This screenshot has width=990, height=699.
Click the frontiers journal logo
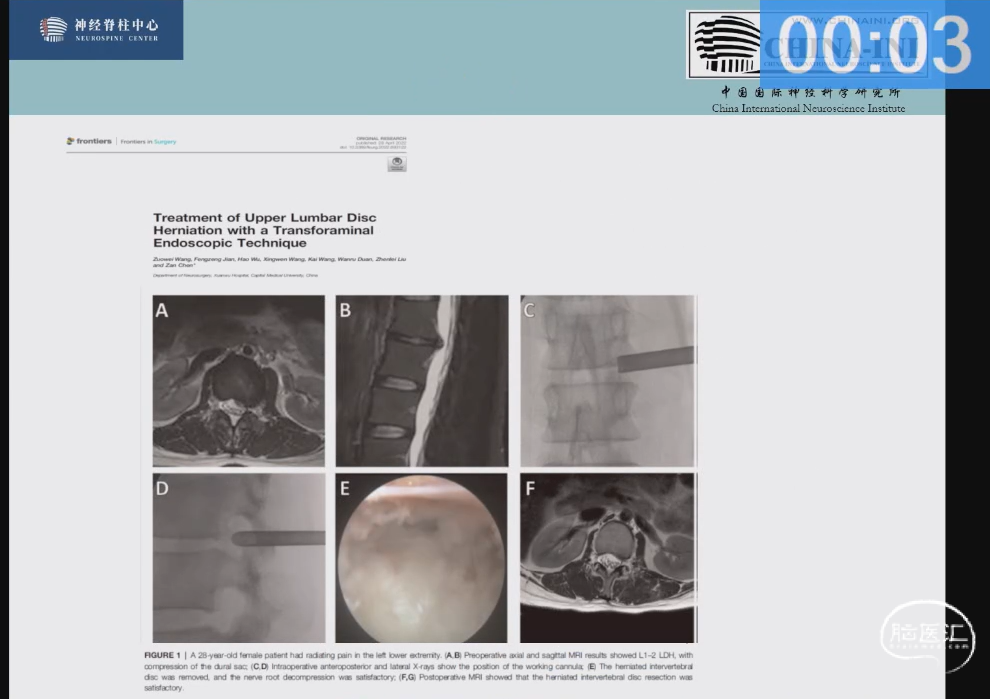(x=89, y=141)
